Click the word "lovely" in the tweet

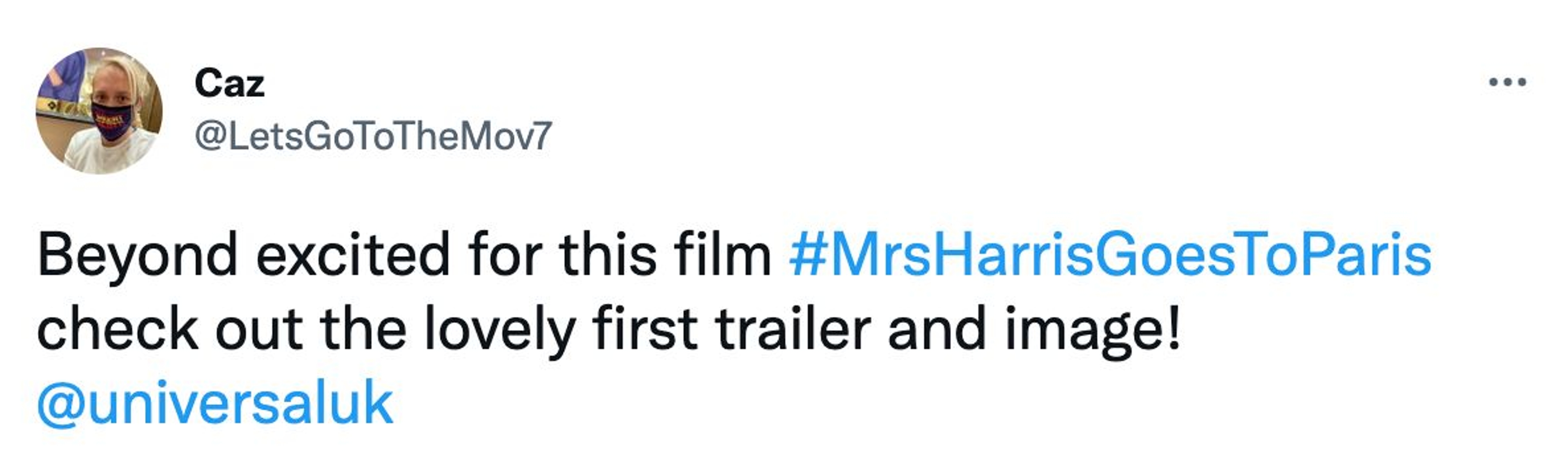click(499, 330)
